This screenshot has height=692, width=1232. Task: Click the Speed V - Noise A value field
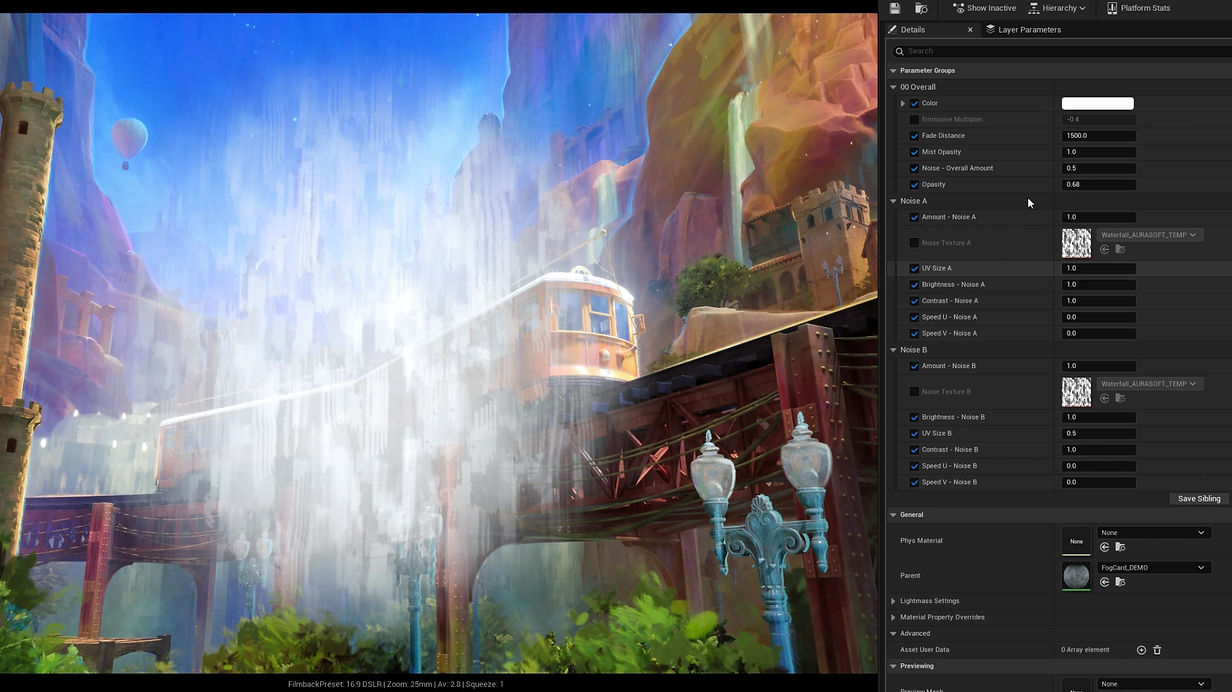1098,333
